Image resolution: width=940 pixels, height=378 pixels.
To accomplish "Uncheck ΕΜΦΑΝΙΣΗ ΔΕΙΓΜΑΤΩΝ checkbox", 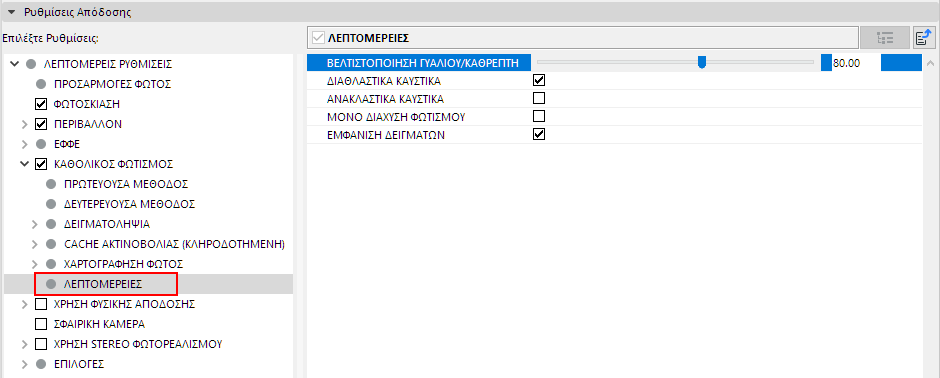I will tap(539, 134).
